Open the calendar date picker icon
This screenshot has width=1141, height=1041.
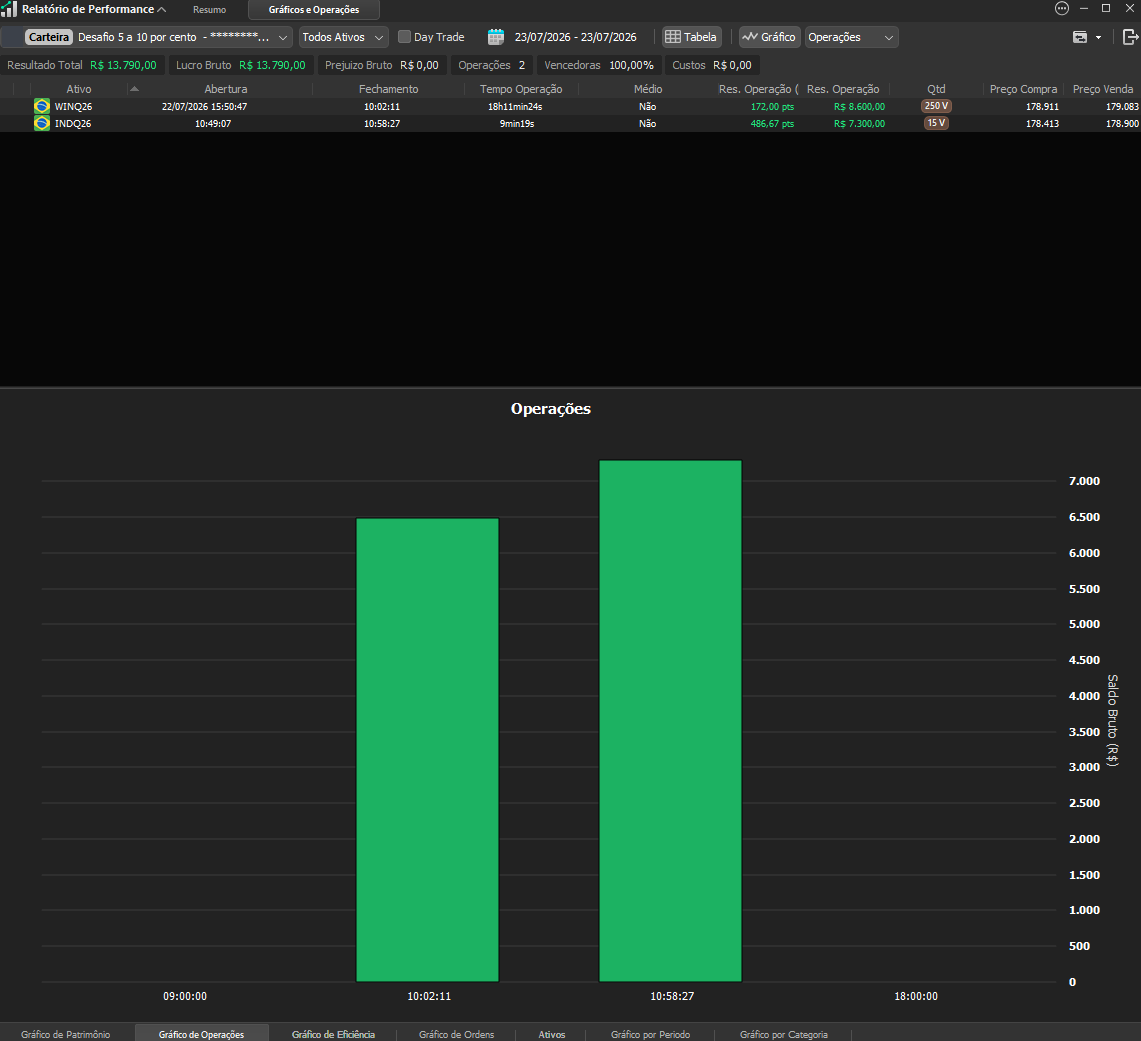coord(496,37)
